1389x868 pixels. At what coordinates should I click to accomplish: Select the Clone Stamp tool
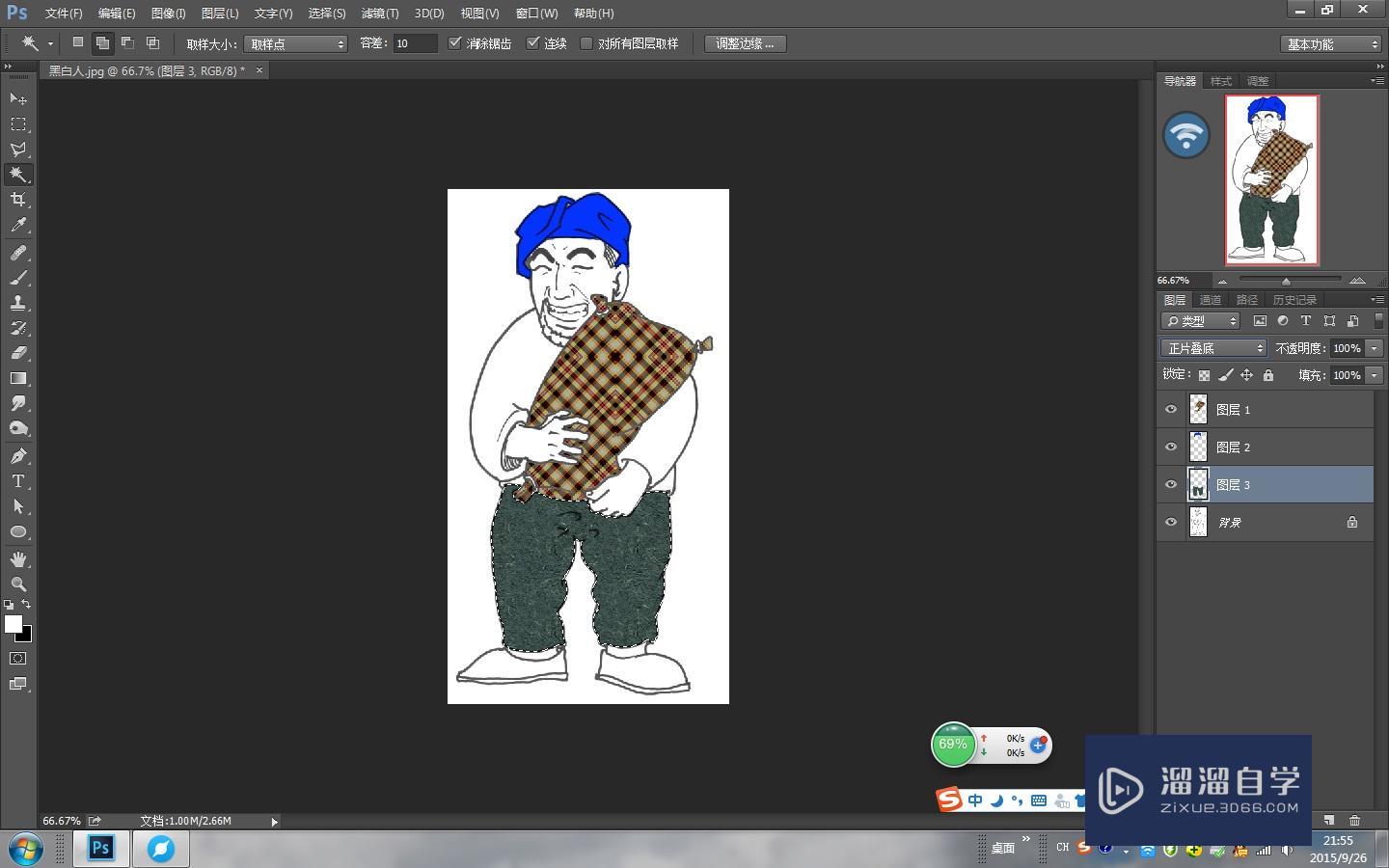[18, 303]
